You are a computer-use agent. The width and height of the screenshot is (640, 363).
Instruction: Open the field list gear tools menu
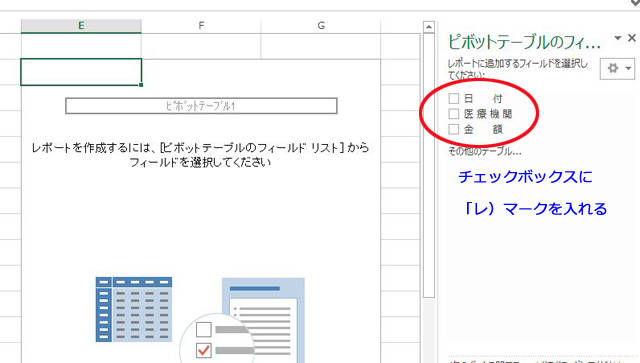click(618, 69)
